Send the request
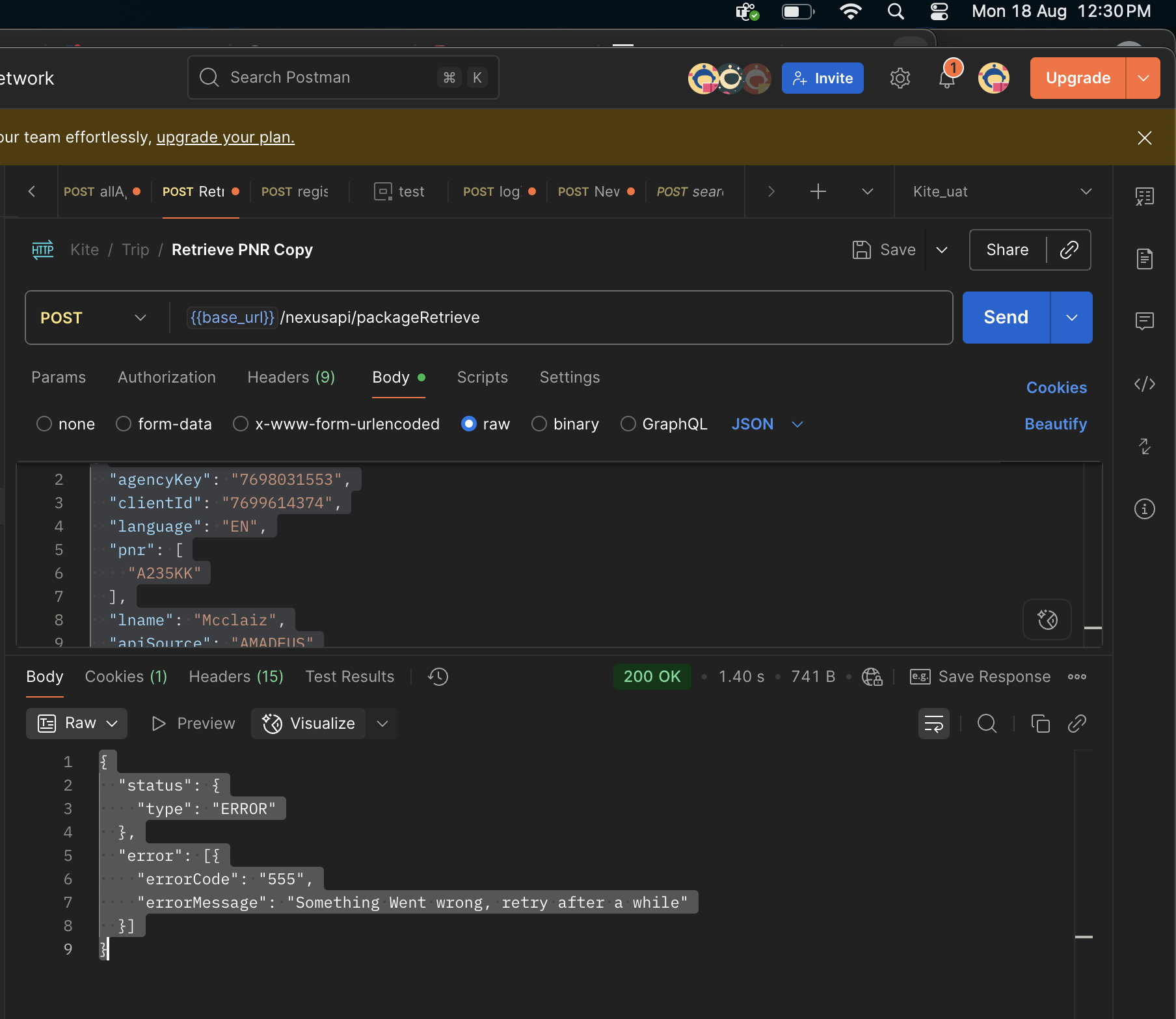This screenshot has height=1019, width=1176. 1006,318
